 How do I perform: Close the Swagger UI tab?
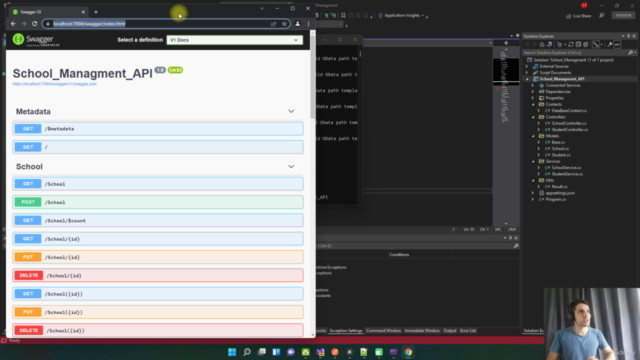tap(83, 12)
